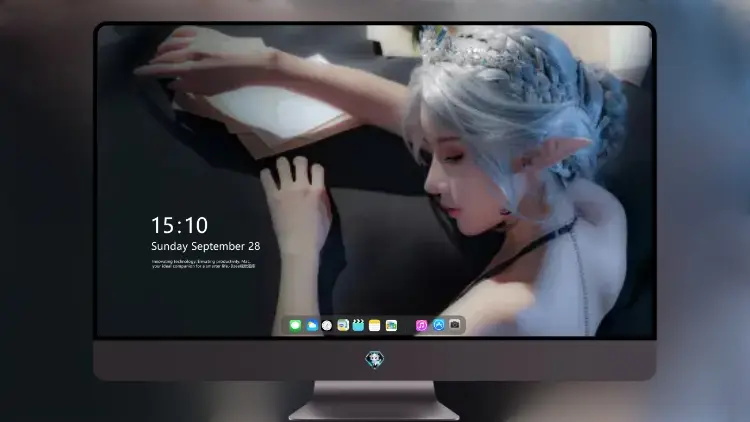The image size is (750, 422).
Task: Open the teal clapperboard video app
Action: point(358,325)
